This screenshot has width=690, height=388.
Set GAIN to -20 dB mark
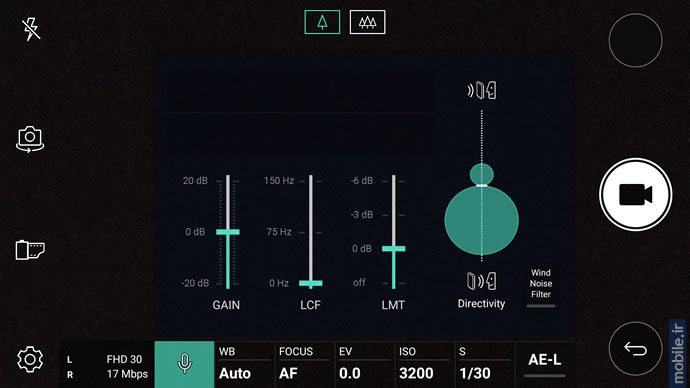coord(228,283)
